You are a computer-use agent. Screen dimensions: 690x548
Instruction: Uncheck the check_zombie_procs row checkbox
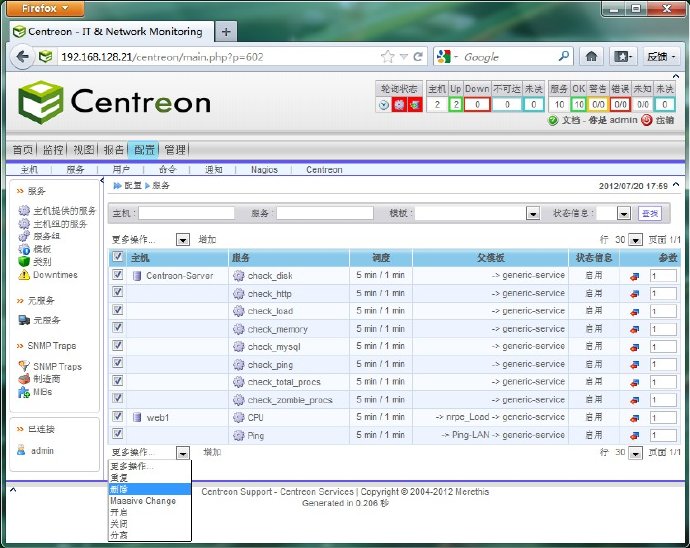click(x=117, y=398)
